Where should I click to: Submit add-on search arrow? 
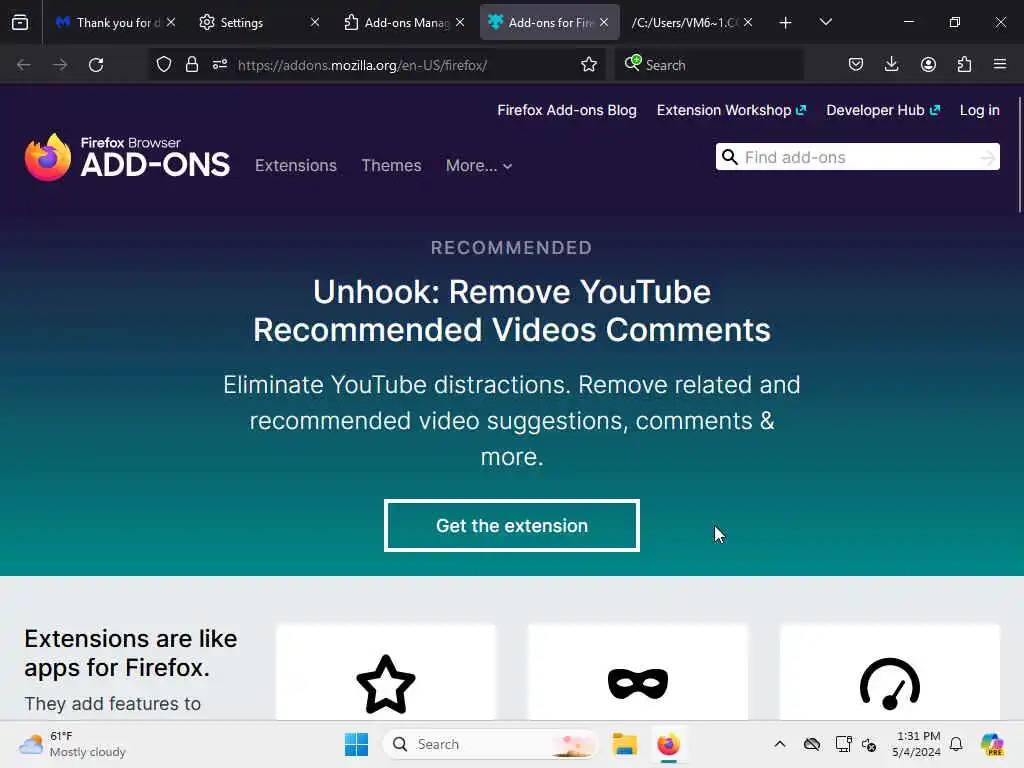(x=987, y=157)
